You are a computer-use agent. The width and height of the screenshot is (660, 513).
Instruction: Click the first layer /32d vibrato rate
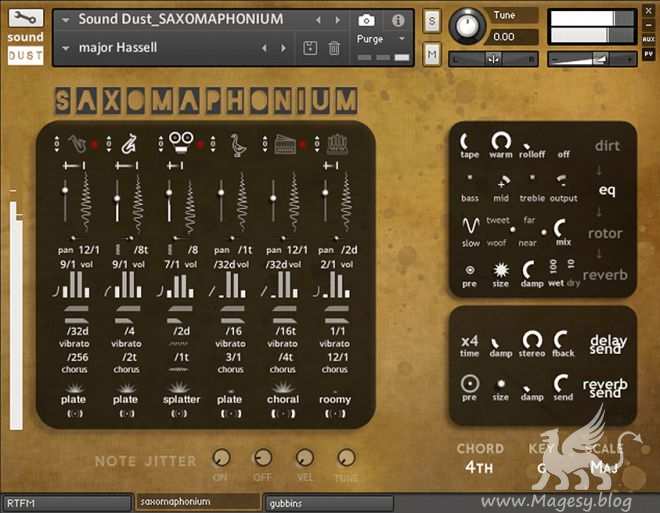coord(77,331)
